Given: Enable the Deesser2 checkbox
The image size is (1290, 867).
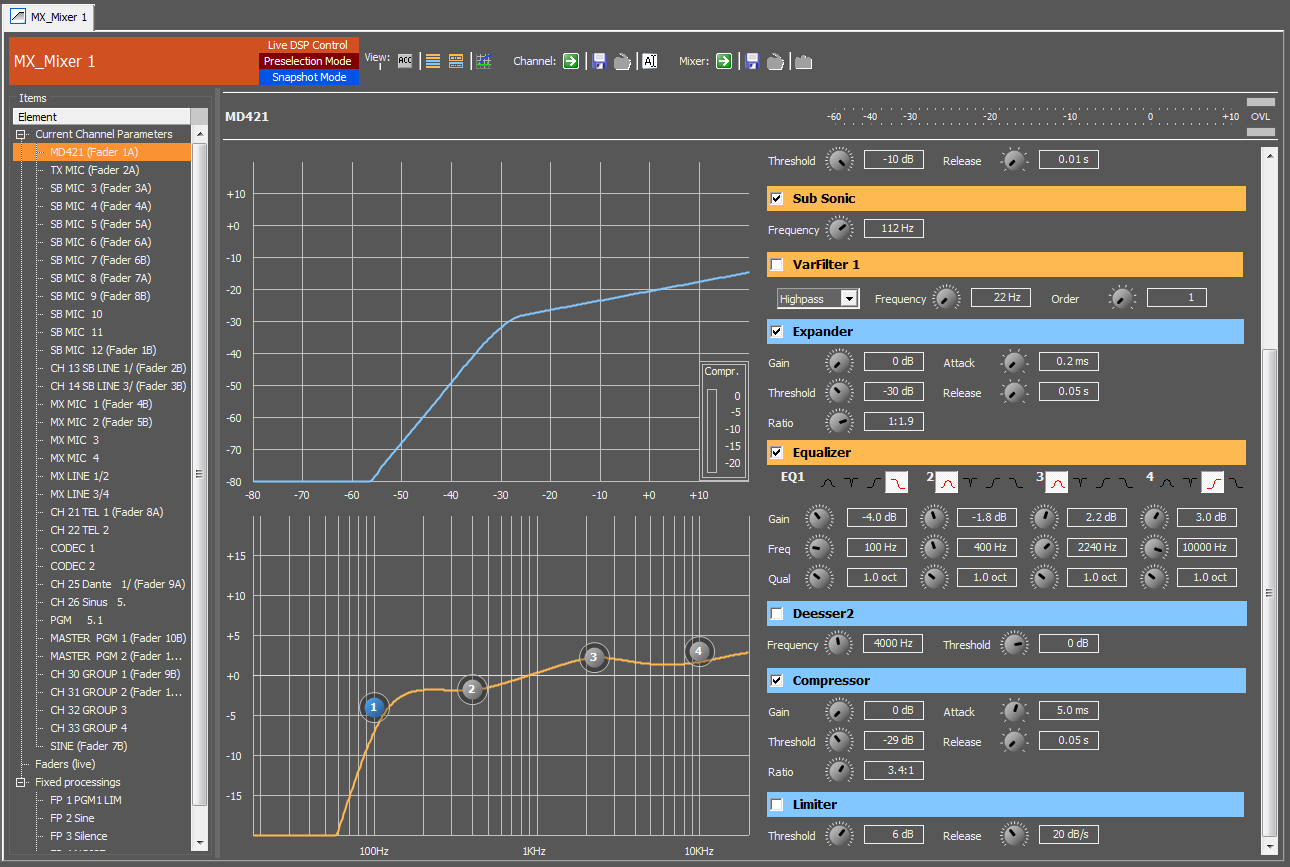Looking at the screenshot, I should tap(777, 613).
